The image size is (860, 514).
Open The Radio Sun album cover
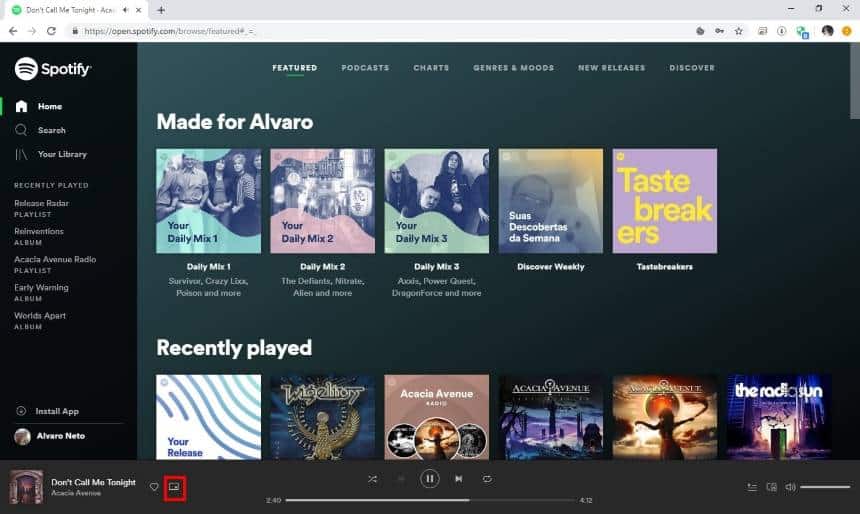pyautogui.click(x=779, y=417)
